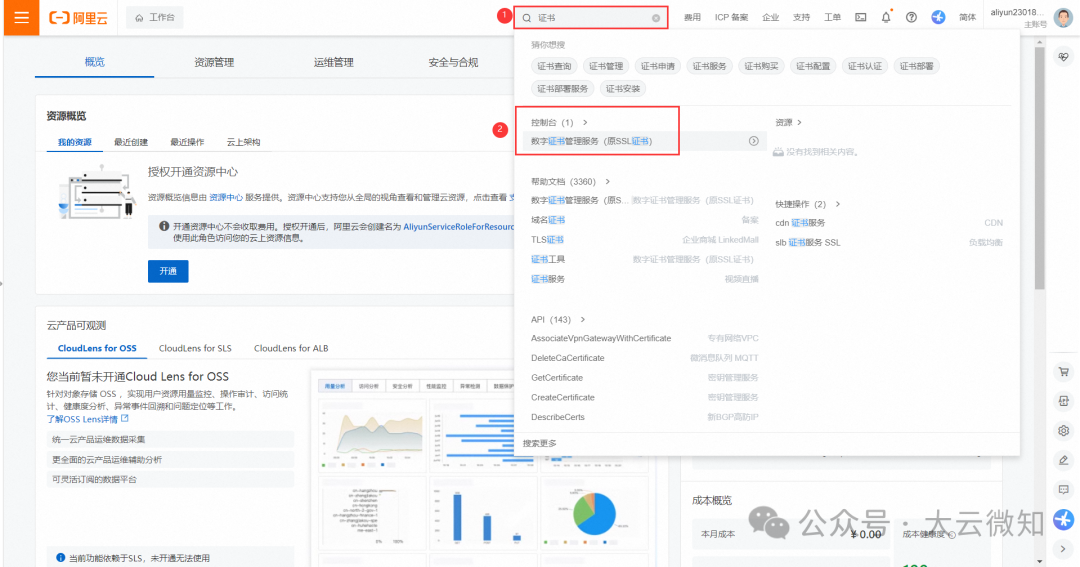1080x567 pixels.
Task: Expand the 资源 results section
Action: 789,123
